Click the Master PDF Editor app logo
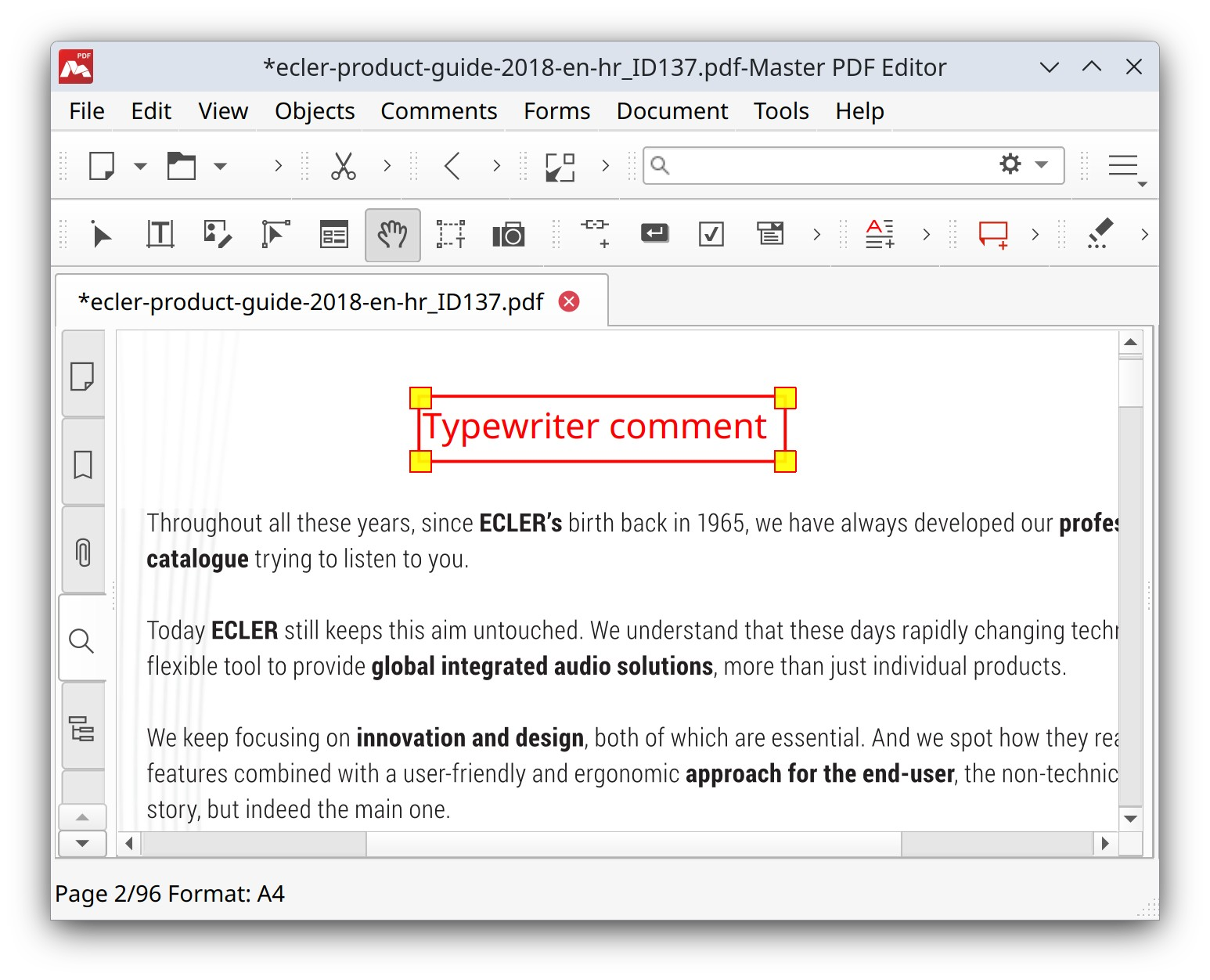This screenshot has width=1210, height=980. pos(76,67)
